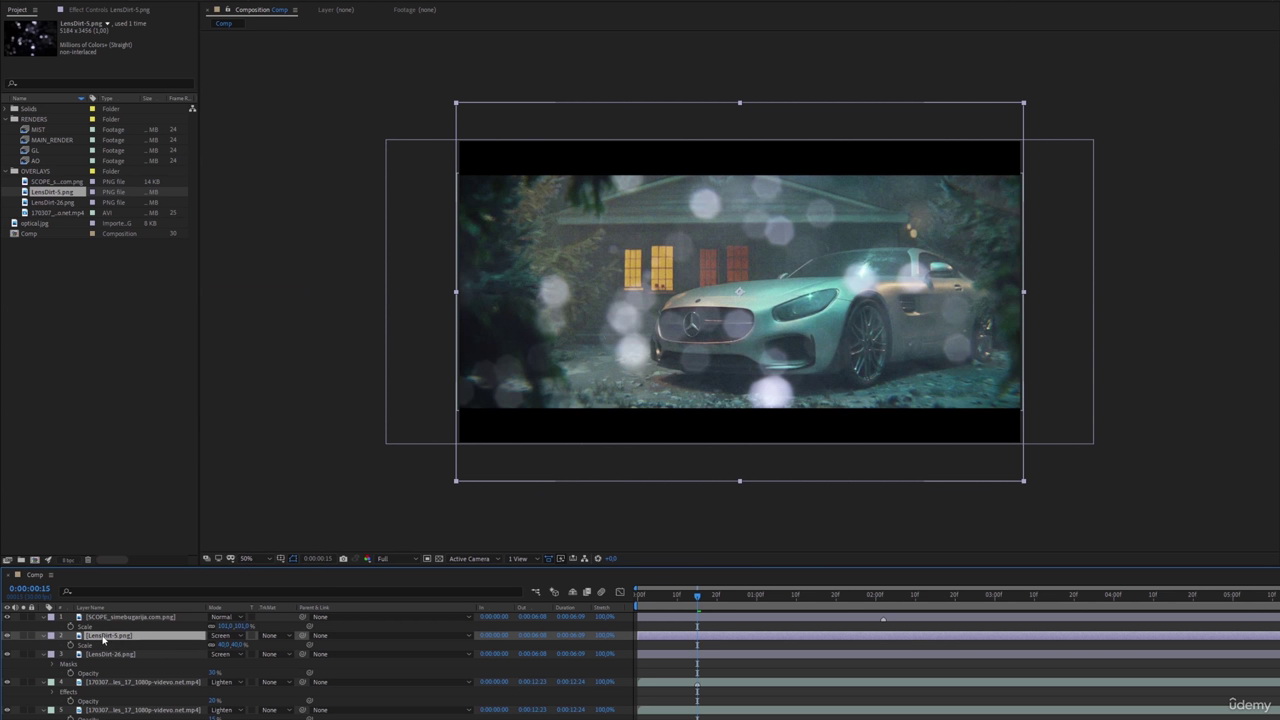Click the label tag column header in Project
Viewport: 1280px width, 720px height.
point(93,98)
